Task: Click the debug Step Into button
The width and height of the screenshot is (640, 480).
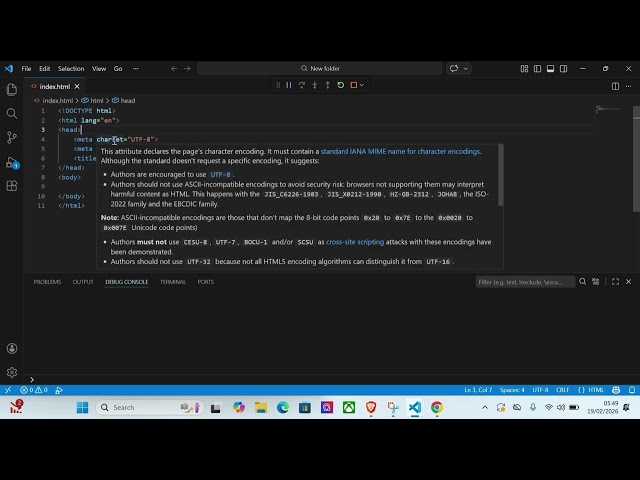Action: click(x=315, y=85)
